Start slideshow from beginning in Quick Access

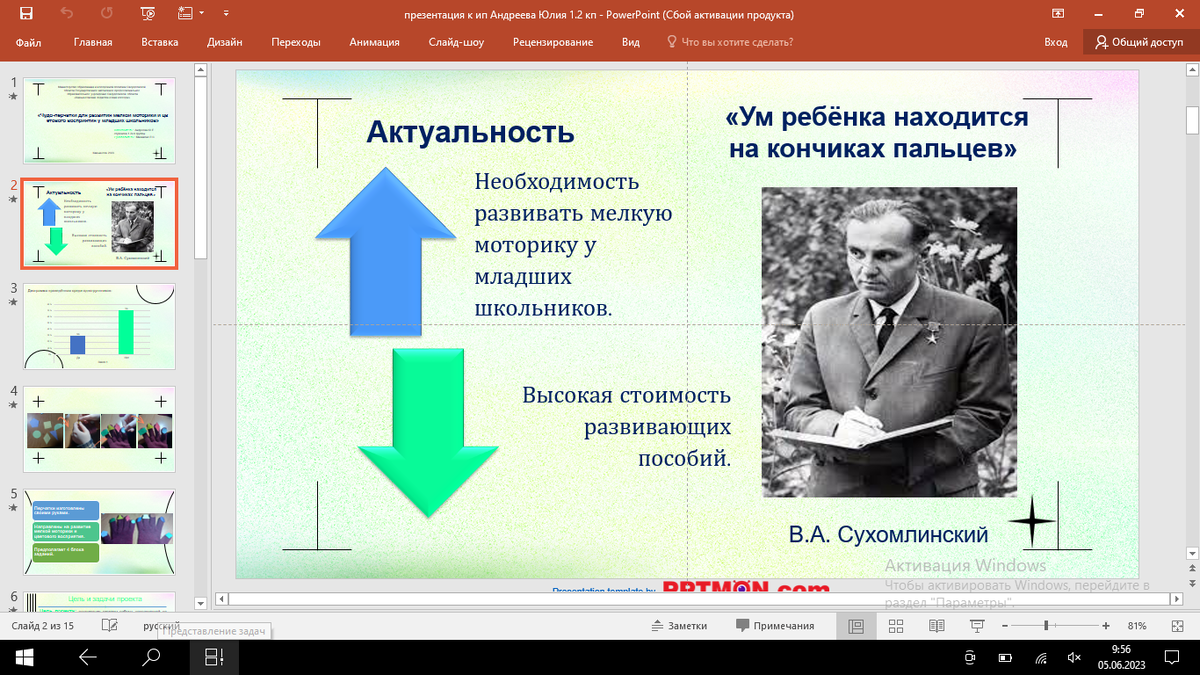148,14
